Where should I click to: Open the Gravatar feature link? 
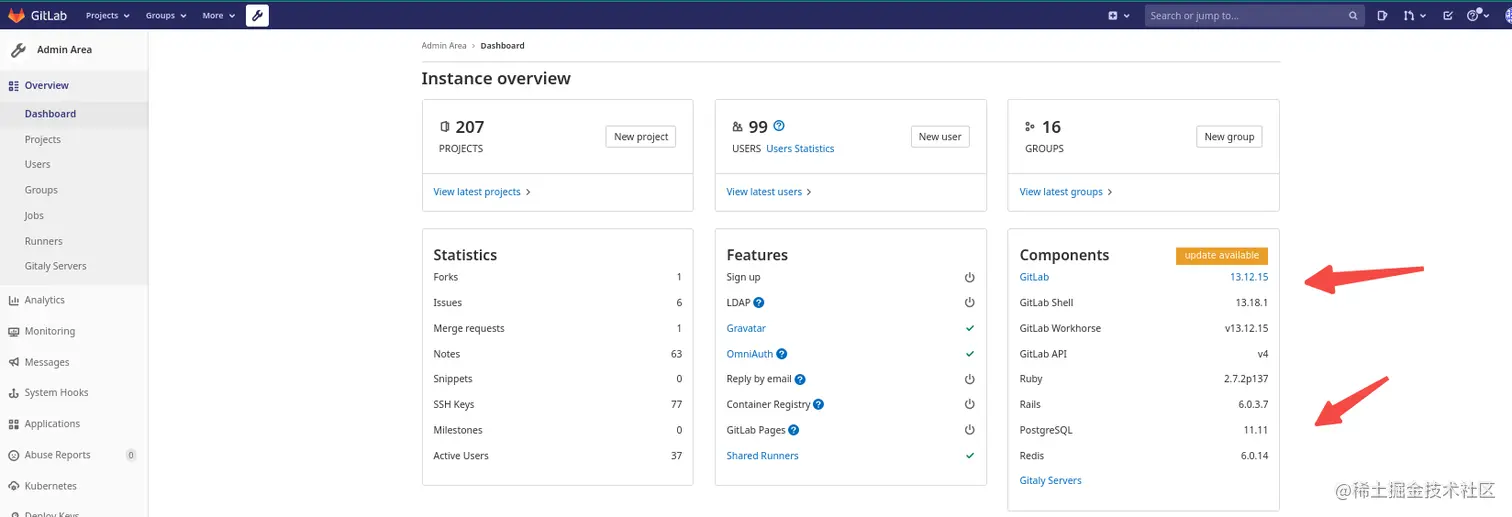coord(746,328)
